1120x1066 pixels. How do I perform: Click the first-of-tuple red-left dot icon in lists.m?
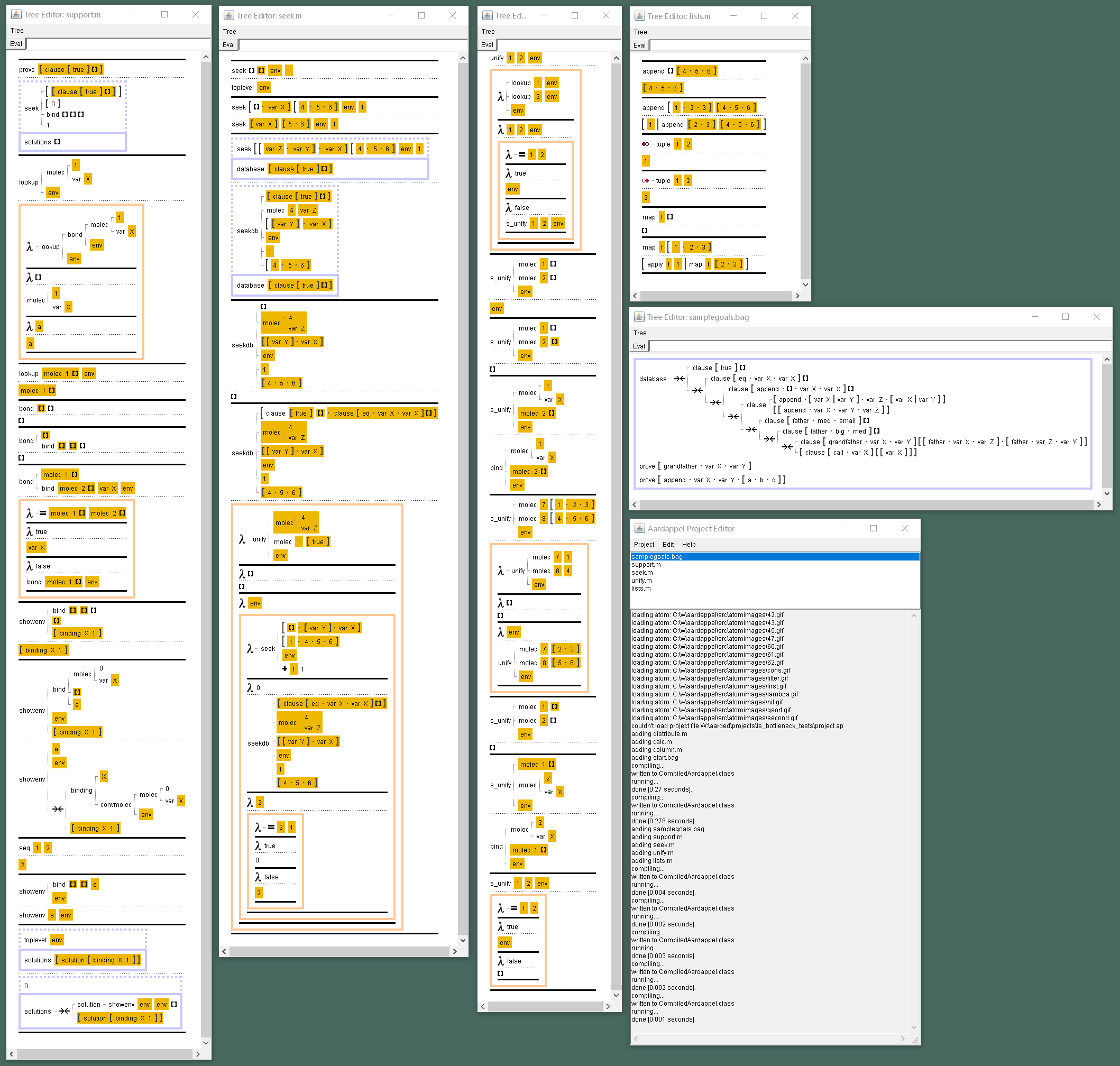pyautogui.click(x=646, y=144)
